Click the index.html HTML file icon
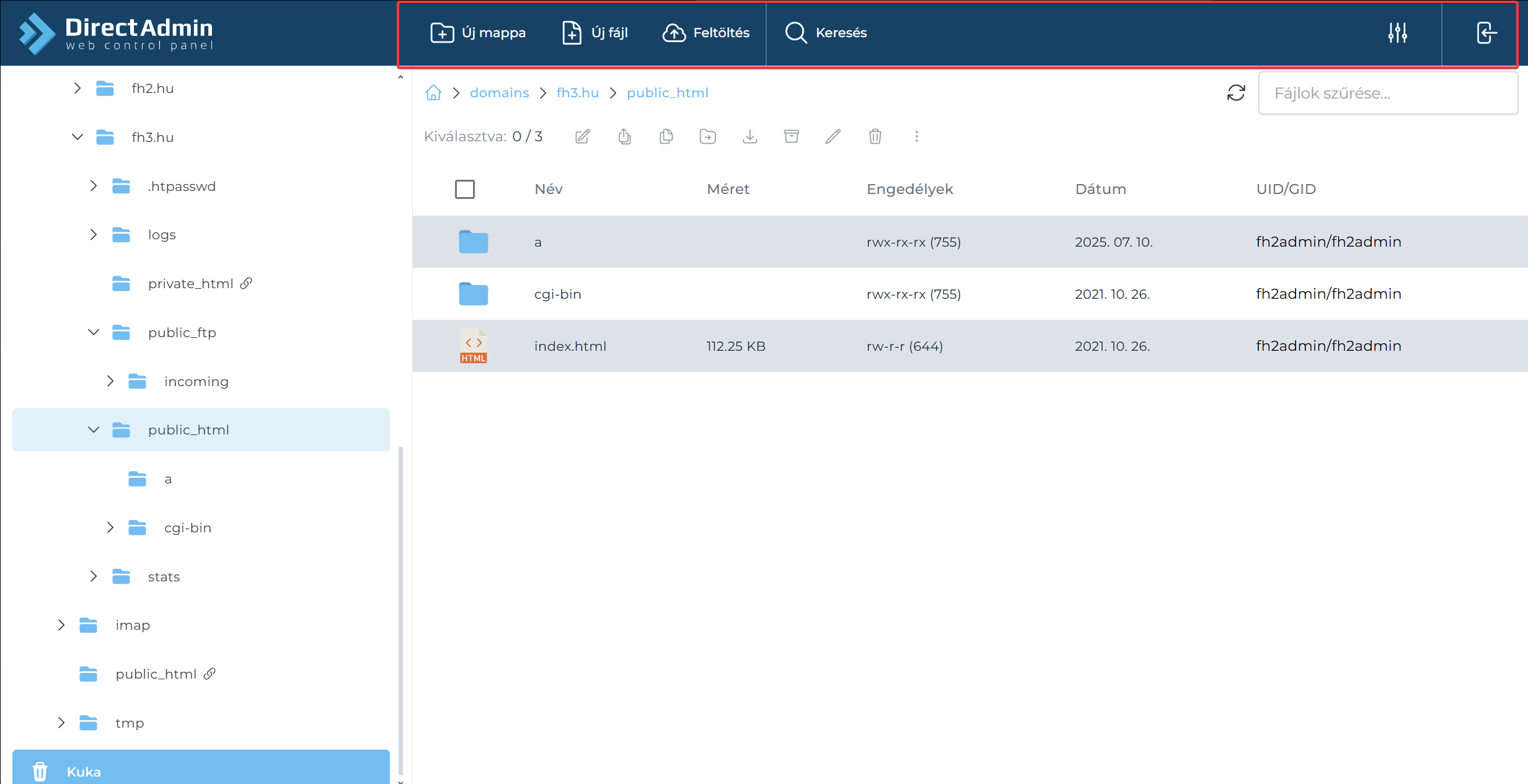1528x784 pixels. (474, 346)
